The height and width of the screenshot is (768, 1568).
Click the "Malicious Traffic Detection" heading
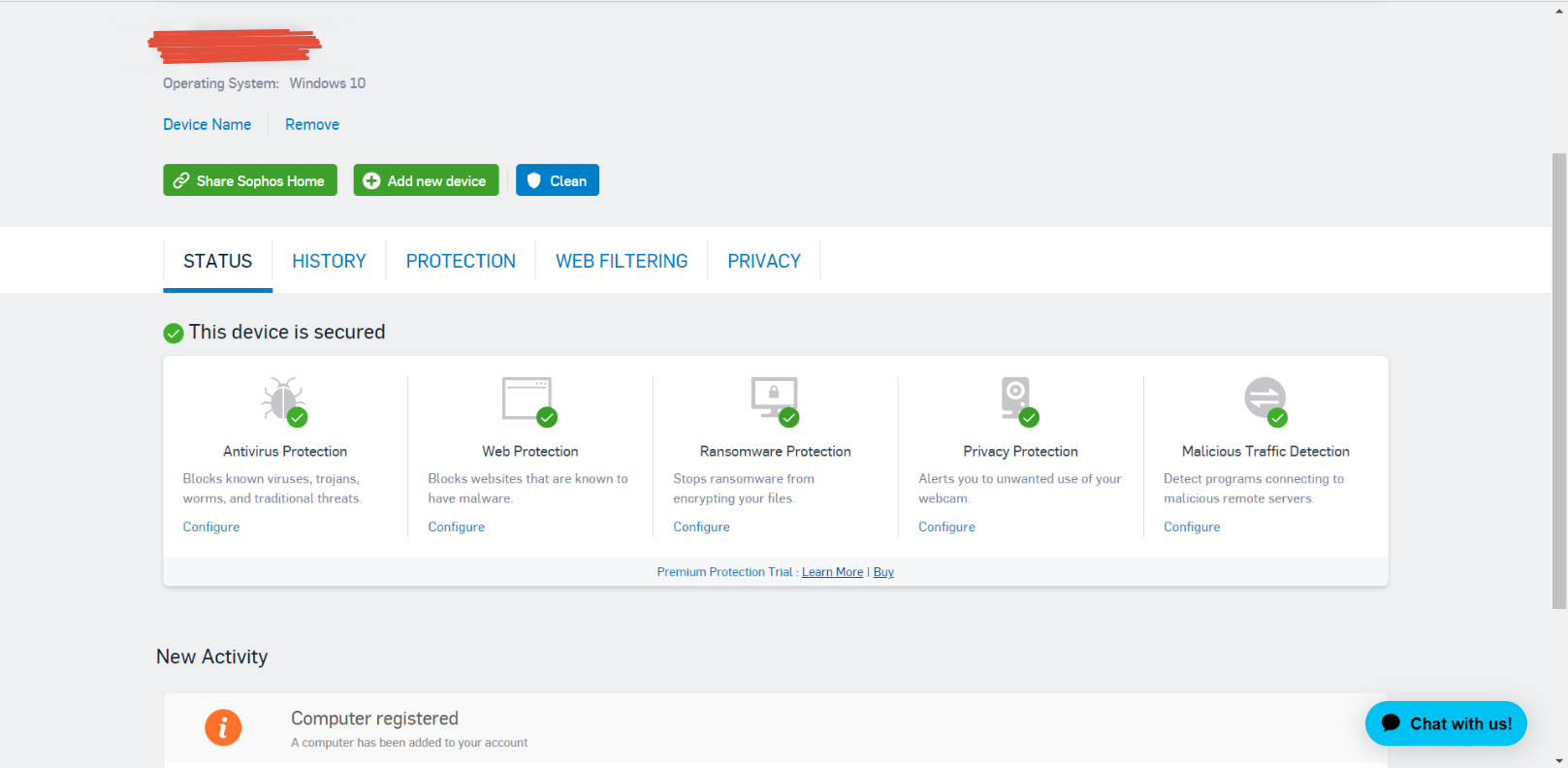(1265, 451)
